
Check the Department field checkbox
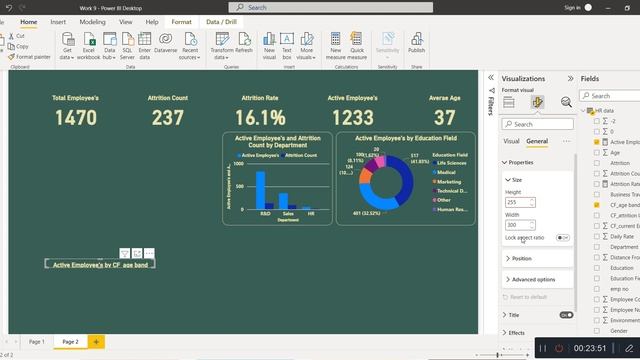[597, 247]
